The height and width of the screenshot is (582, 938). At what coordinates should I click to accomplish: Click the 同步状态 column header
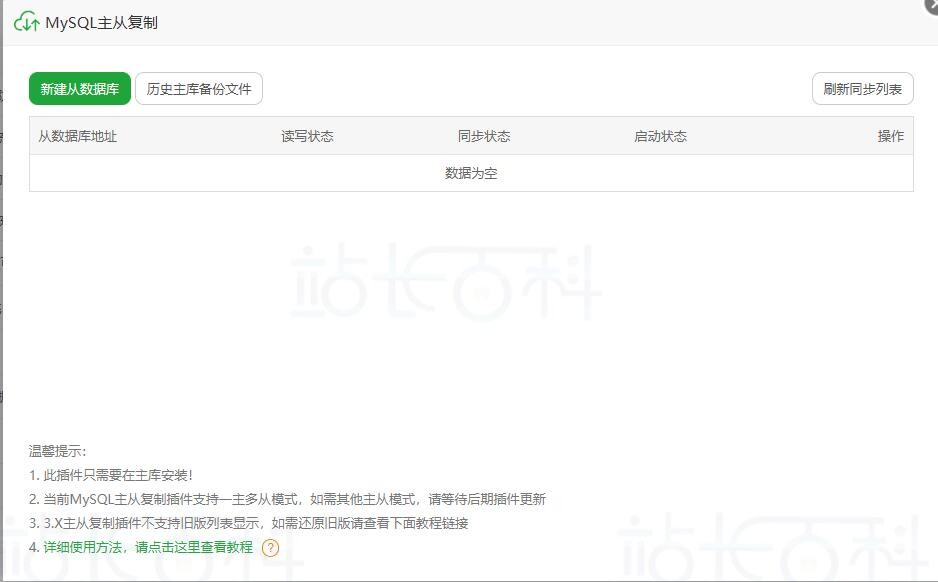pos(484,136)
